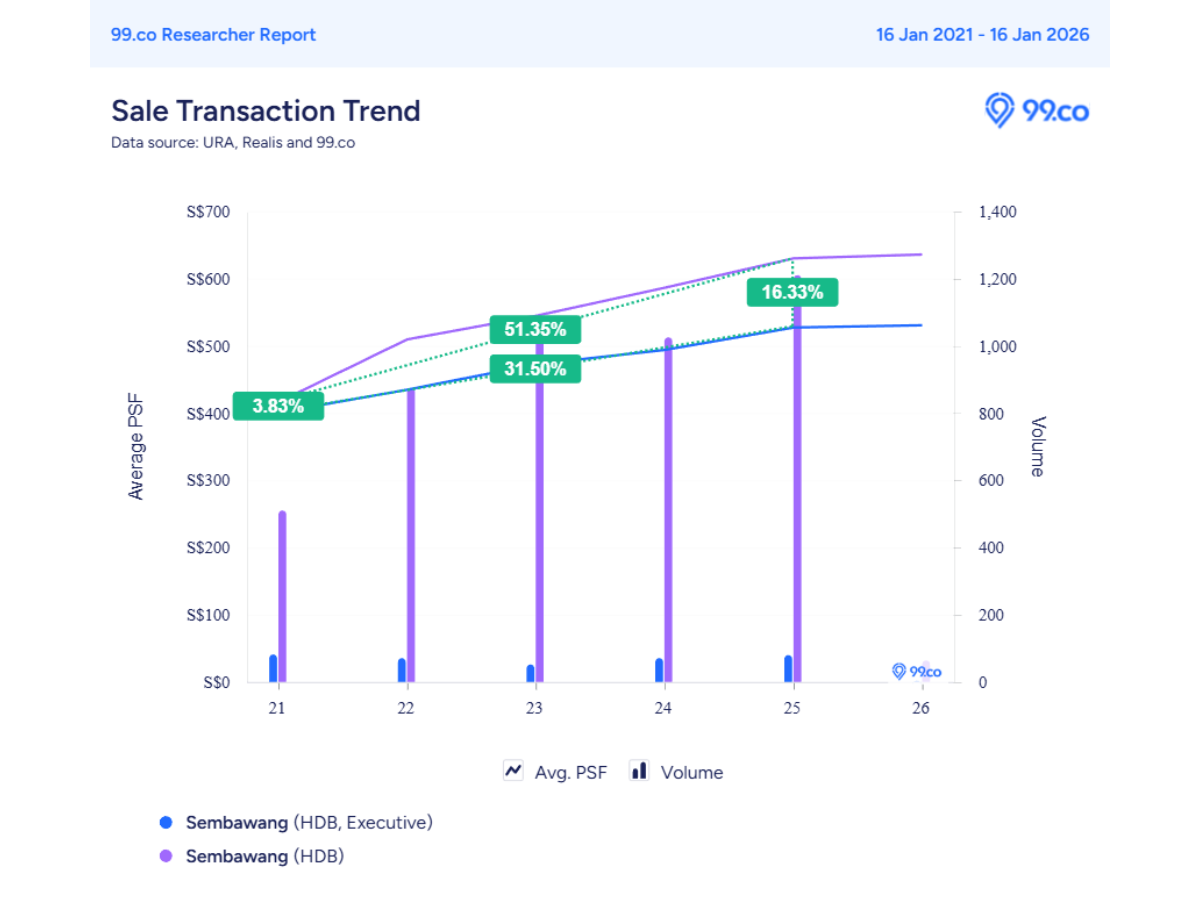Image resolution: width=1200 pixels, height=900 pixels.
Task: Toggle the Volume legend label
Action: tap(691, 772)
